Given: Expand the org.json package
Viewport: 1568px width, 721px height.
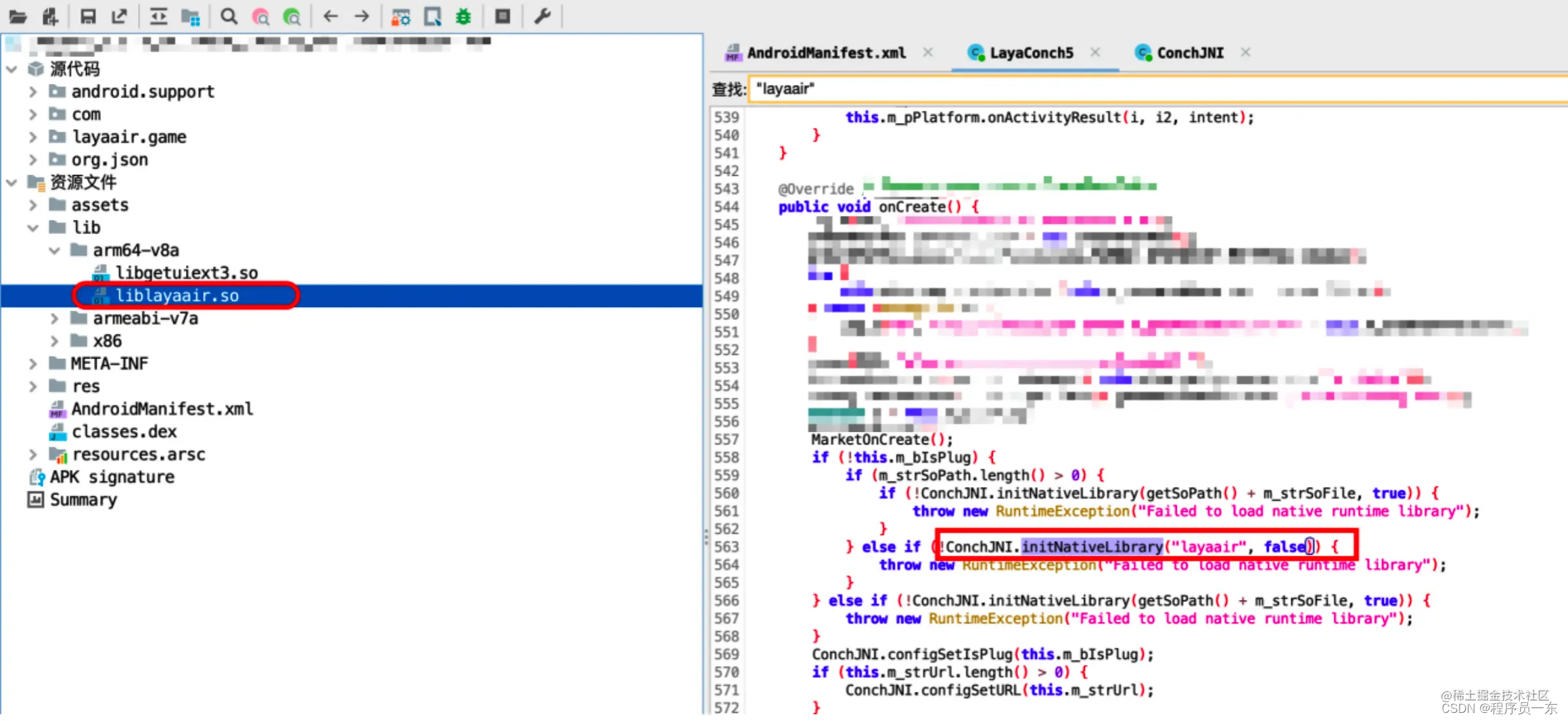Looking at the screenshot, I should pos(33,160).
